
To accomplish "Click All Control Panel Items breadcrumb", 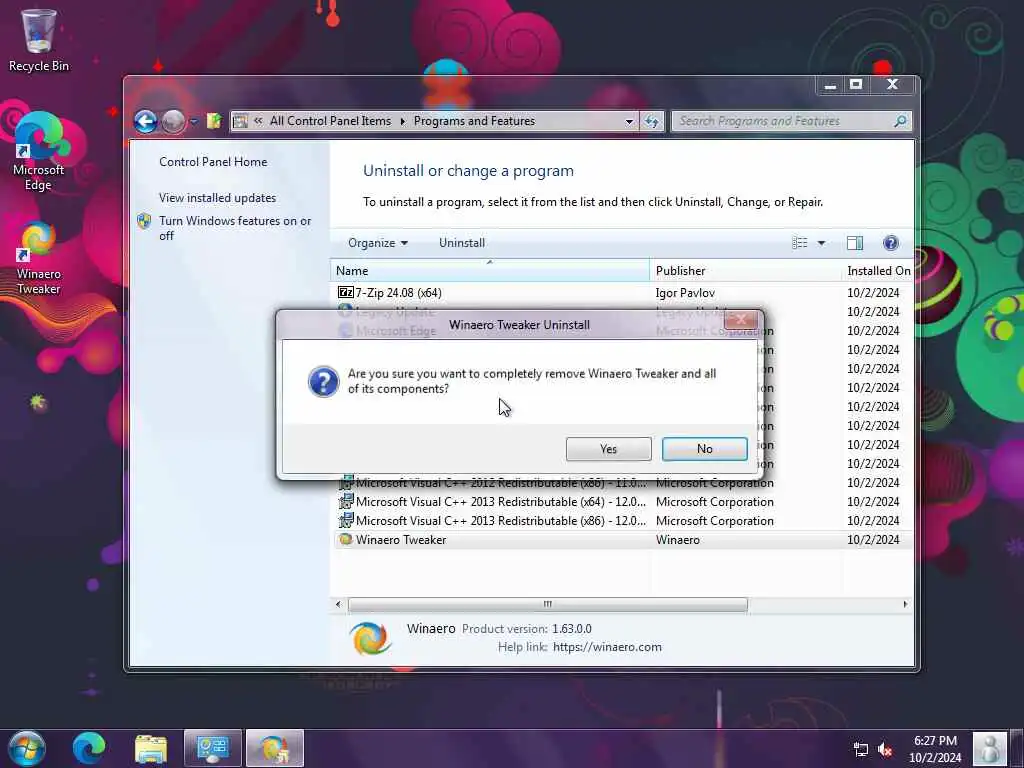I will click(330, 121).
